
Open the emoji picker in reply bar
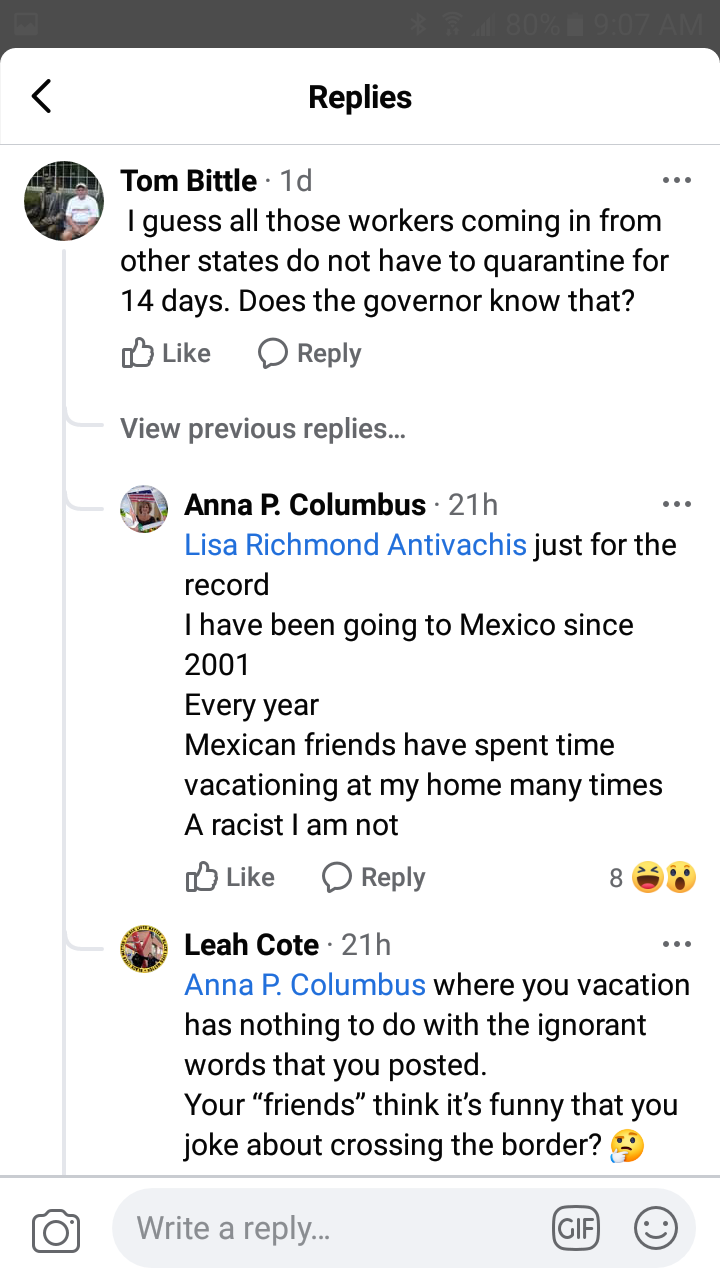pos(656,1228)
